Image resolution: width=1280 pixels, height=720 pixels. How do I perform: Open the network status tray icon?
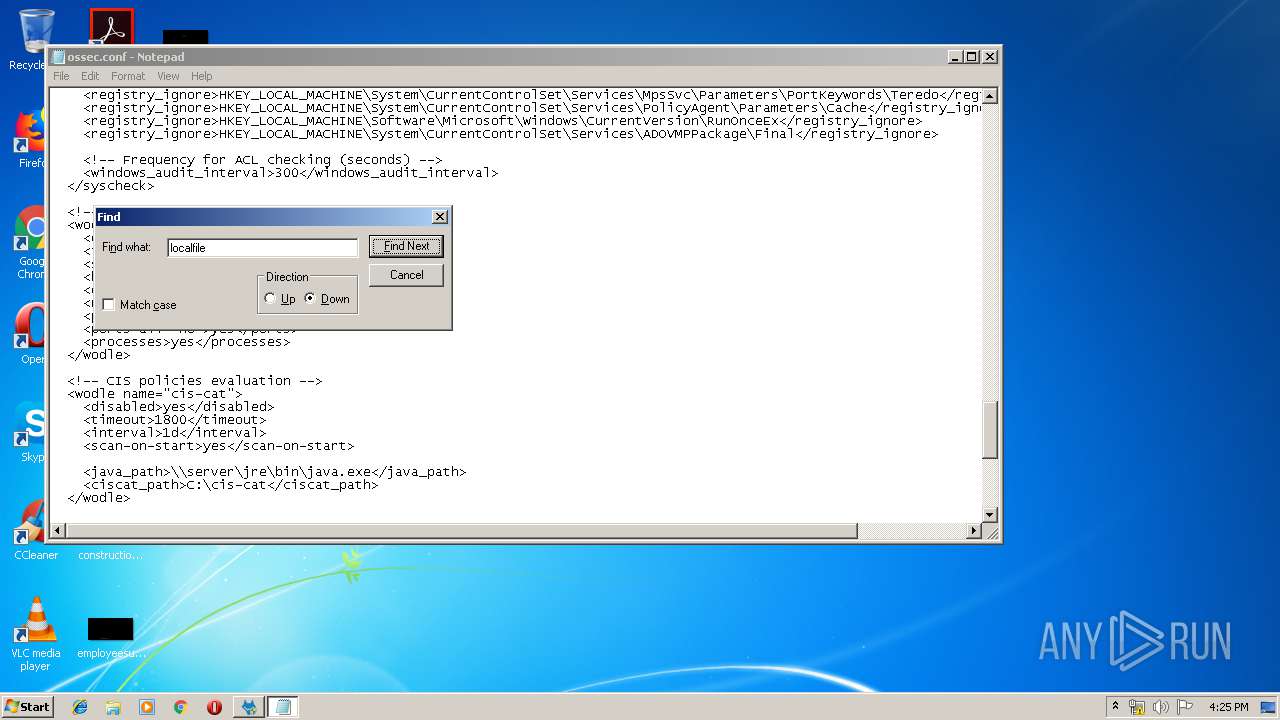(x=1137, y=707)
